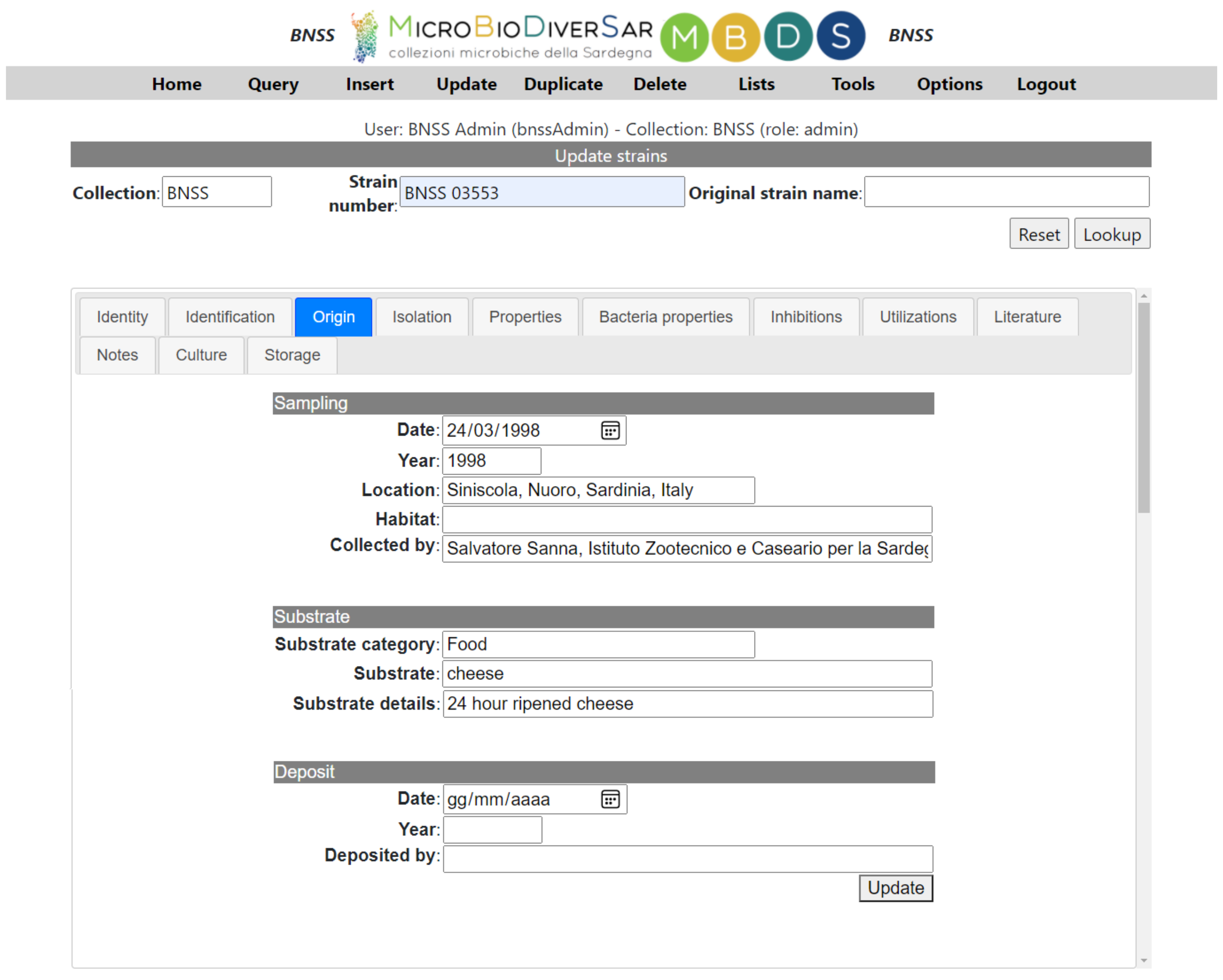Open the Tools menu
1223x980 pixels.
[x=852, y=84]
